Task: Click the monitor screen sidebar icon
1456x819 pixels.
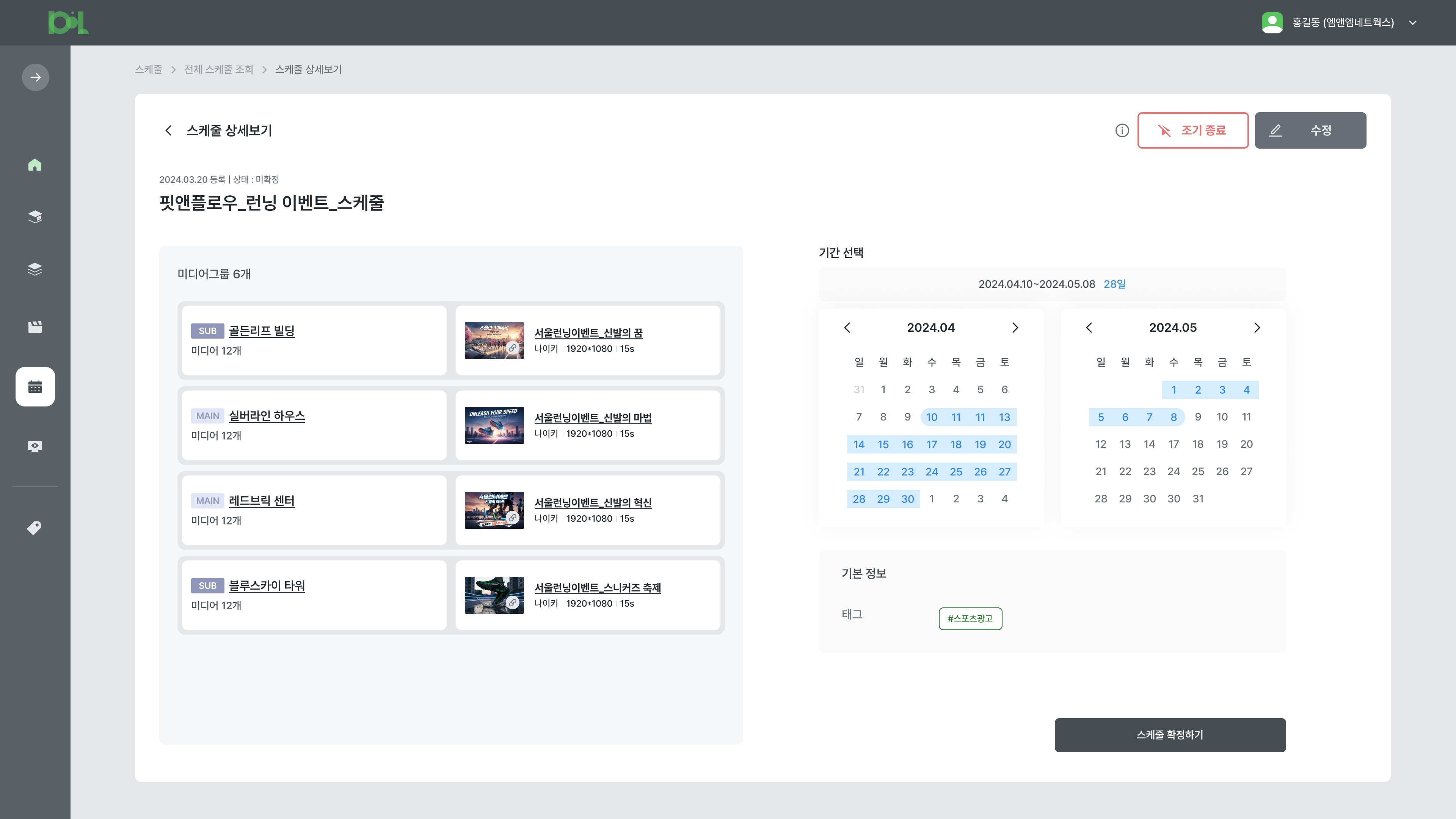Action: (35, 447)
